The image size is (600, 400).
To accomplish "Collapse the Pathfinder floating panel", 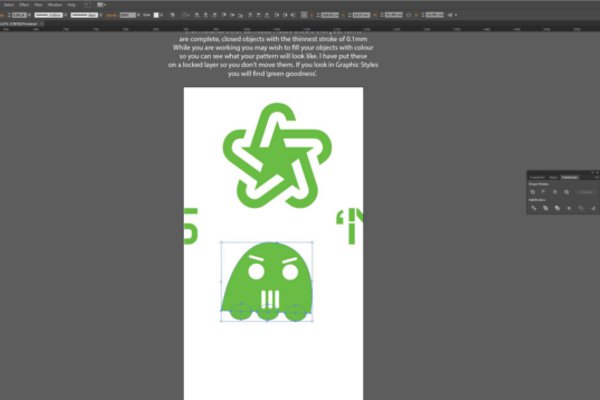I will click(x=592, y=173).
